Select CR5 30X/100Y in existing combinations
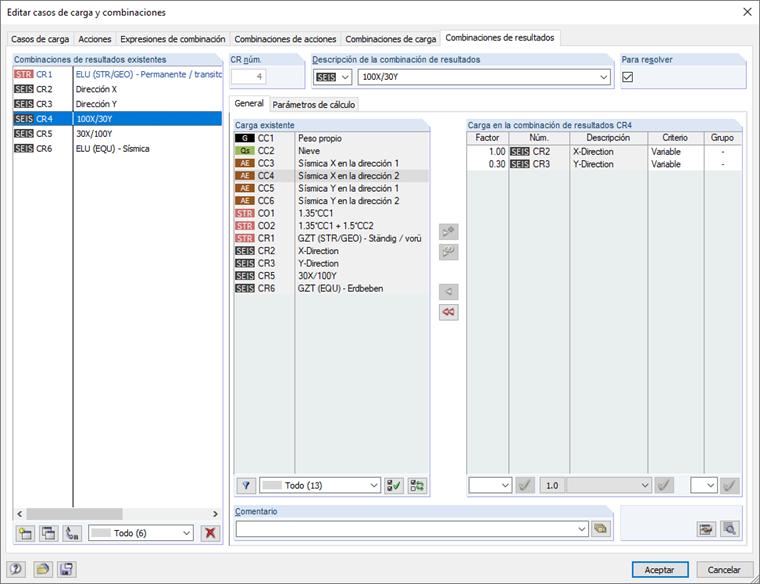This screenshot has height=584, width=760. [x=117, y=134]
